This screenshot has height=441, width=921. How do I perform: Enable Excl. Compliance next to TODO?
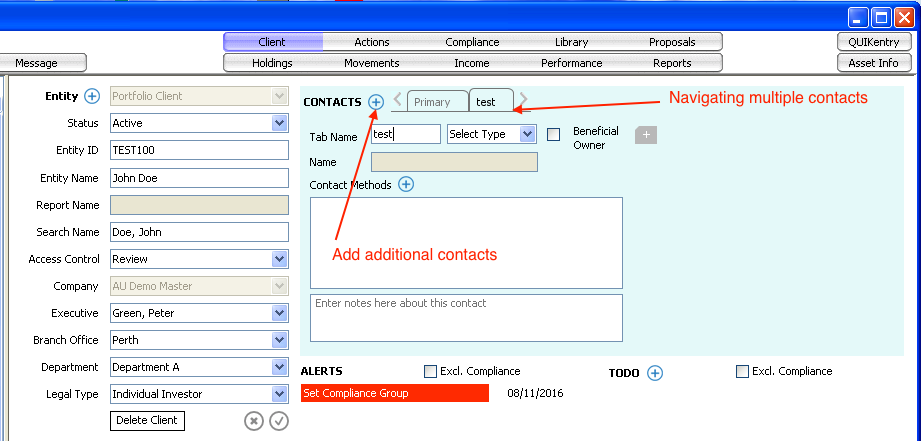(742, 372)
